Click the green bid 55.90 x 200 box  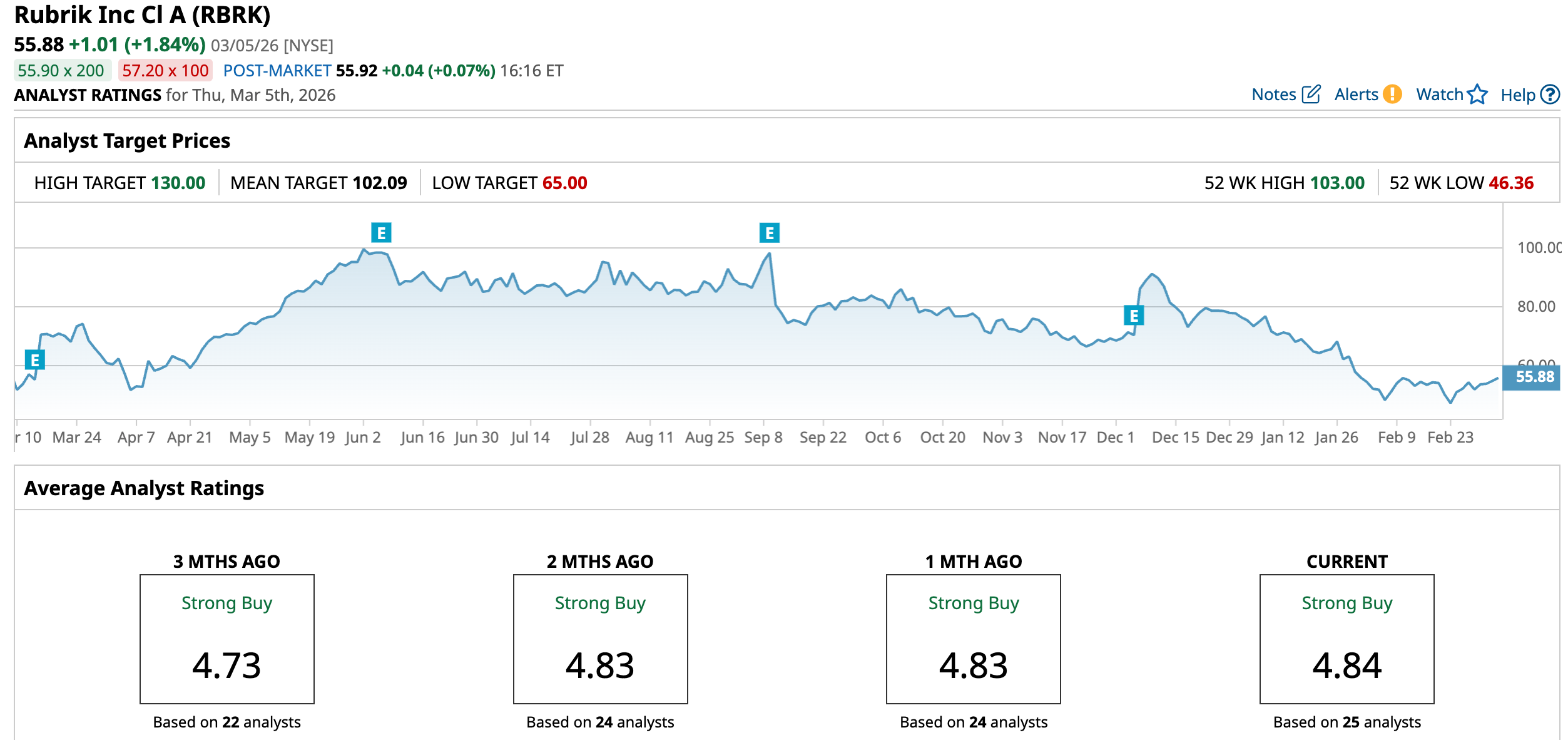pyautogui.click(x=61, y=70)
